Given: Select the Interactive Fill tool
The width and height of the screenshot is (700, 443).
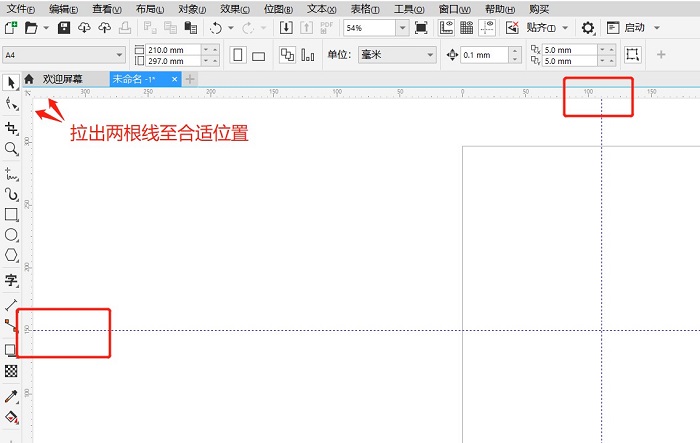Looking at the screenshot, I should pos(11,418).
